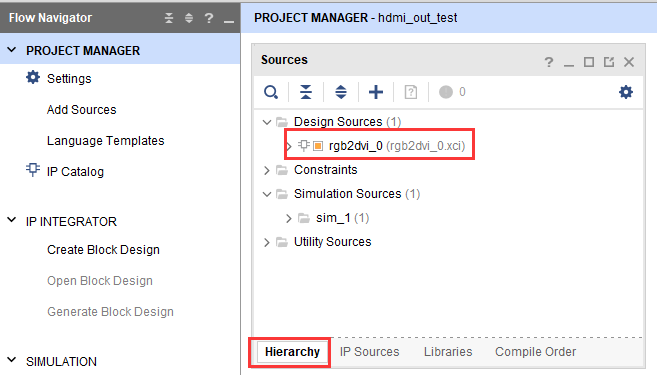Select the SIMULATION heading
657x375 pixels.
pyautogui.click(x=61, y=362)
